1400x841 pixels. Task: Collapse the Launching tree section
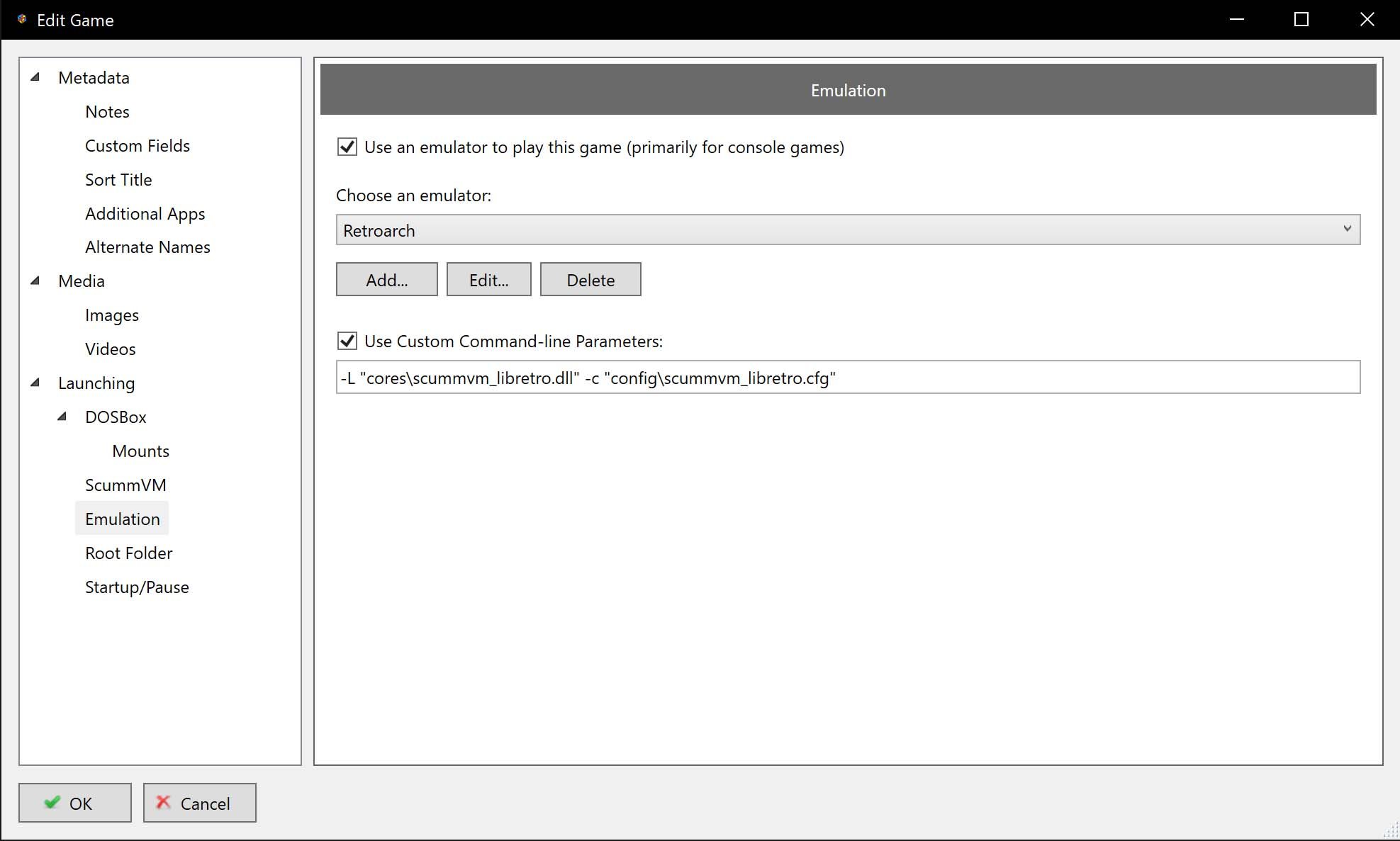(35, 383)
